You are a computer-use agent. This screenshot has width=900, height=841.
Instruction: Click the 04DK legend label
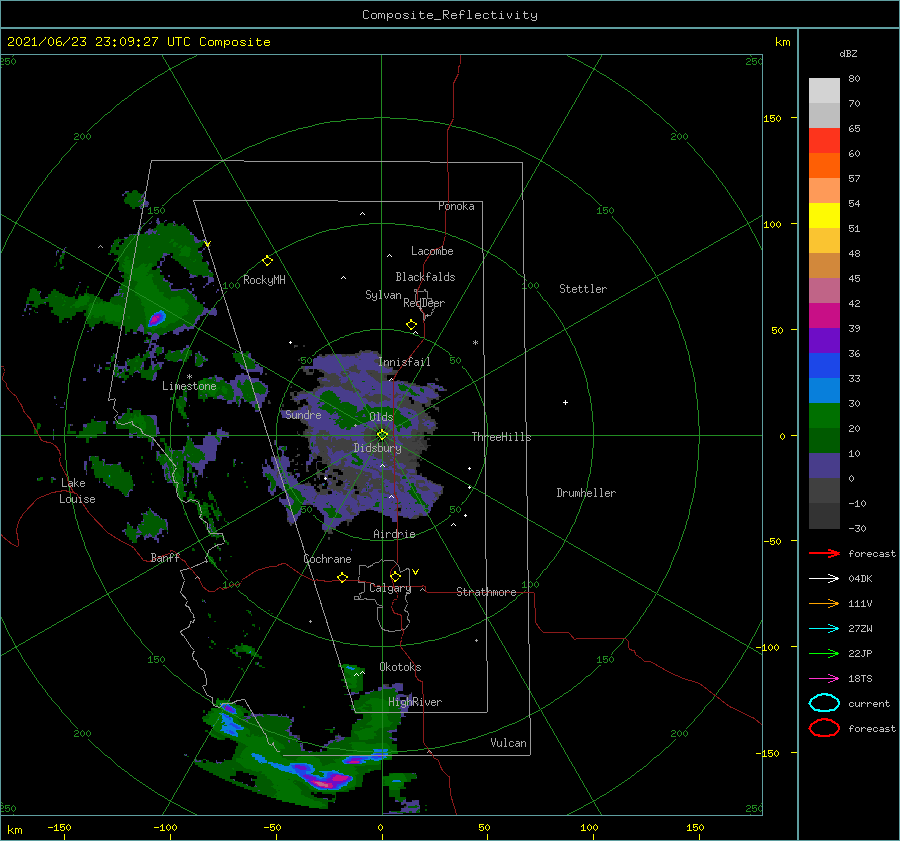tap(860, 579)
